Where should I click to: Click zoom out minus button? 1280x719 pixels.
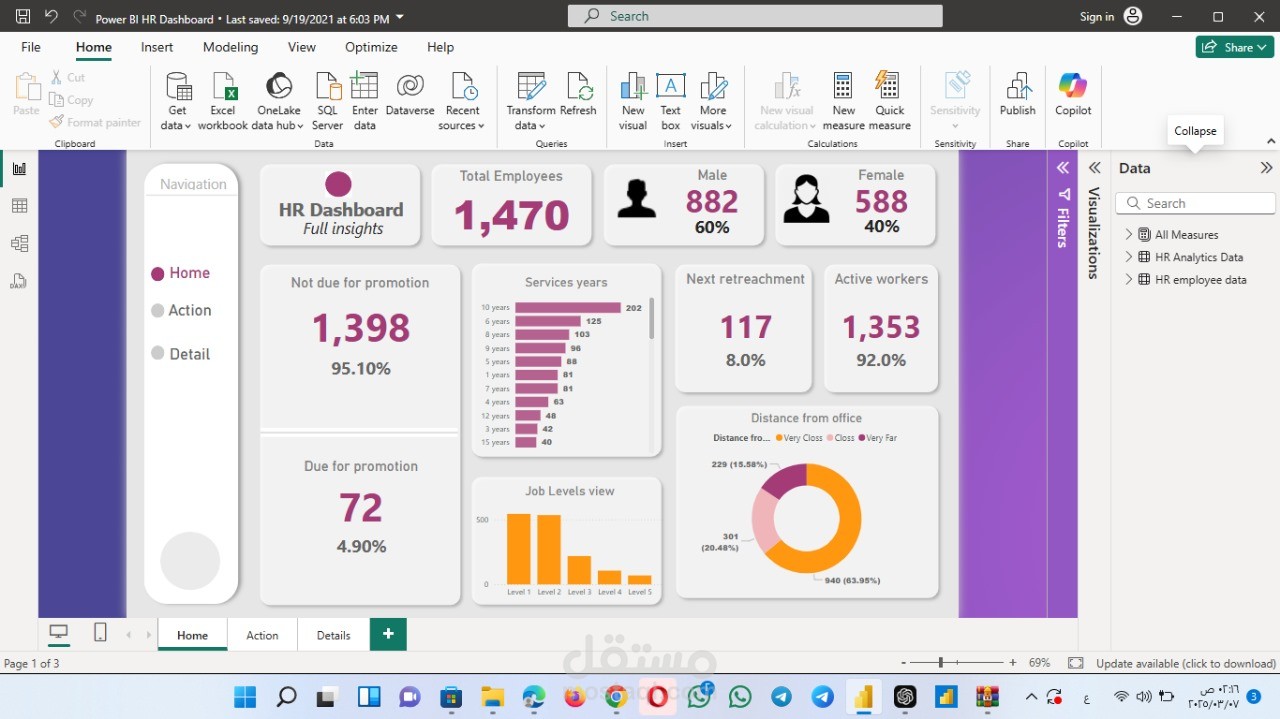click(904, 663)
